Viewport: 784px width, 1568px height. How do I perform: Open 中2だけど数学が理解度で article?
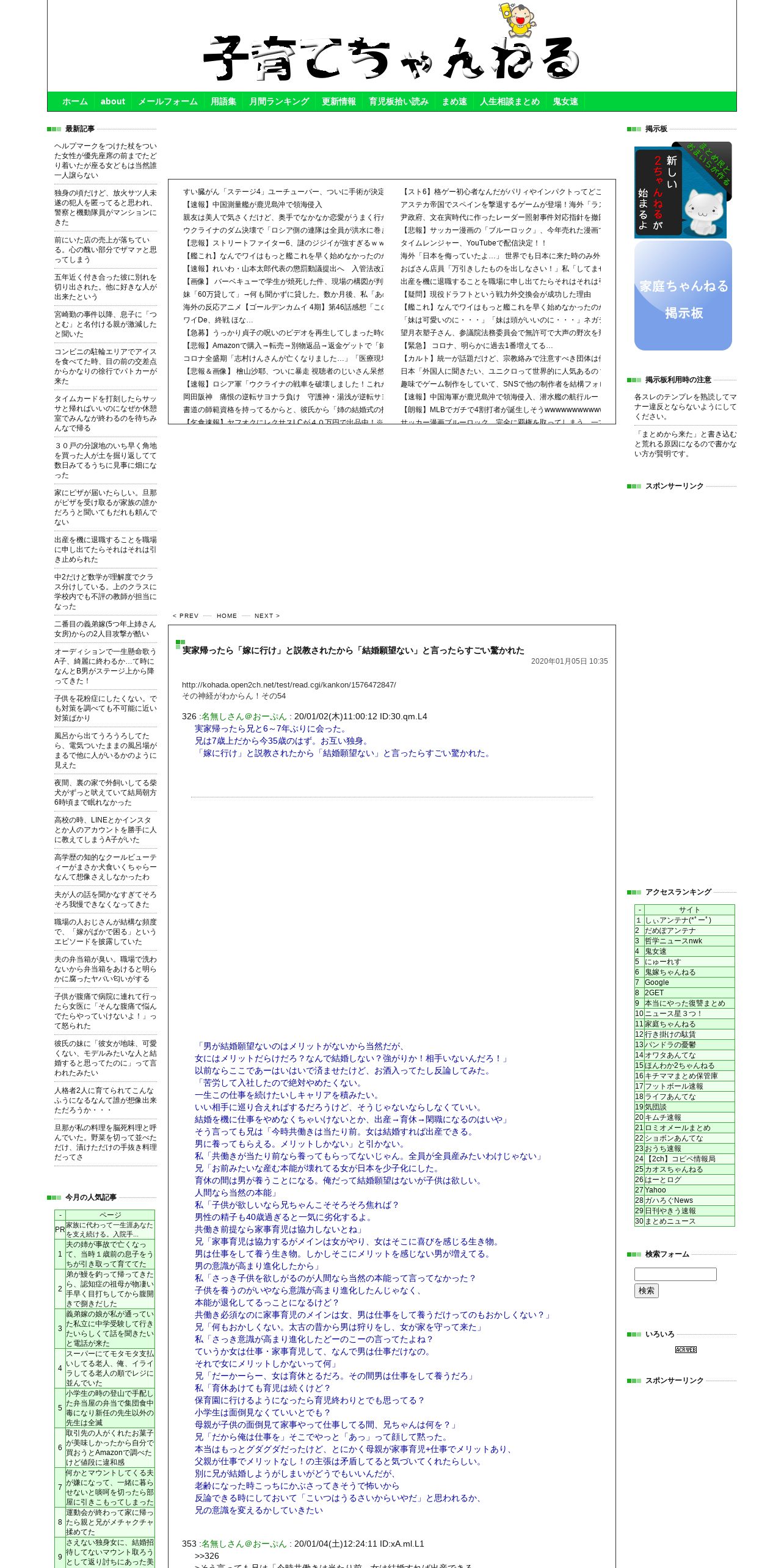coord(106,592)
